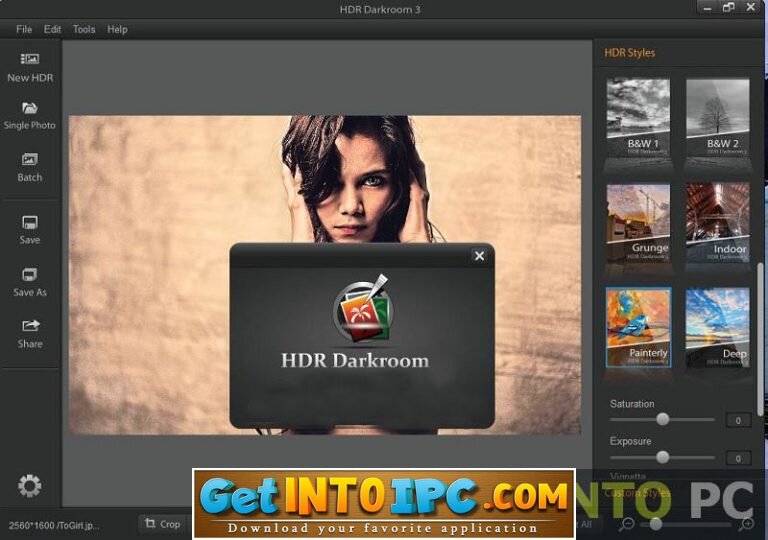Open the File menu

pos(24,29)
